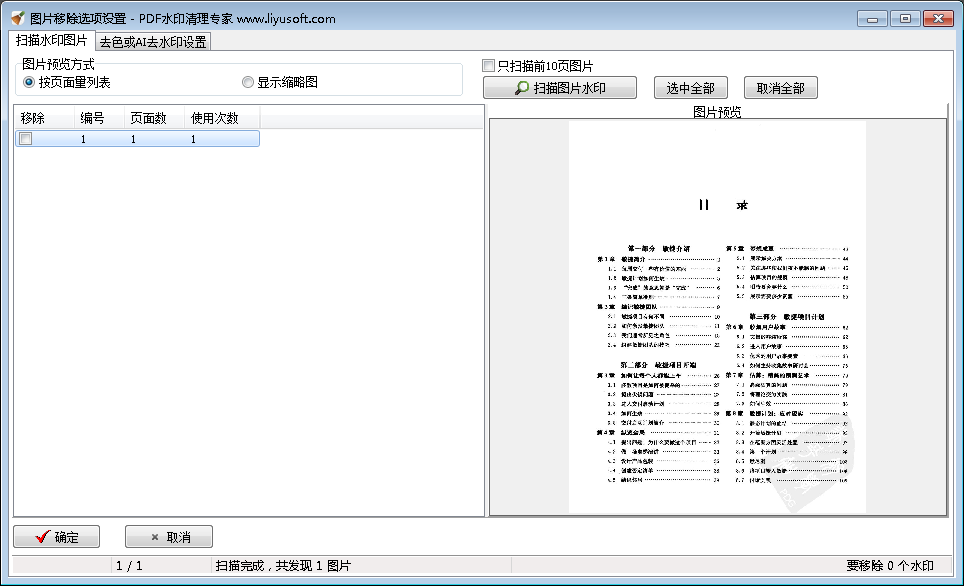Confirm settings with the 确定 button
The width and height of the screenshot is (964, 586).
click(x=57, y=536)
